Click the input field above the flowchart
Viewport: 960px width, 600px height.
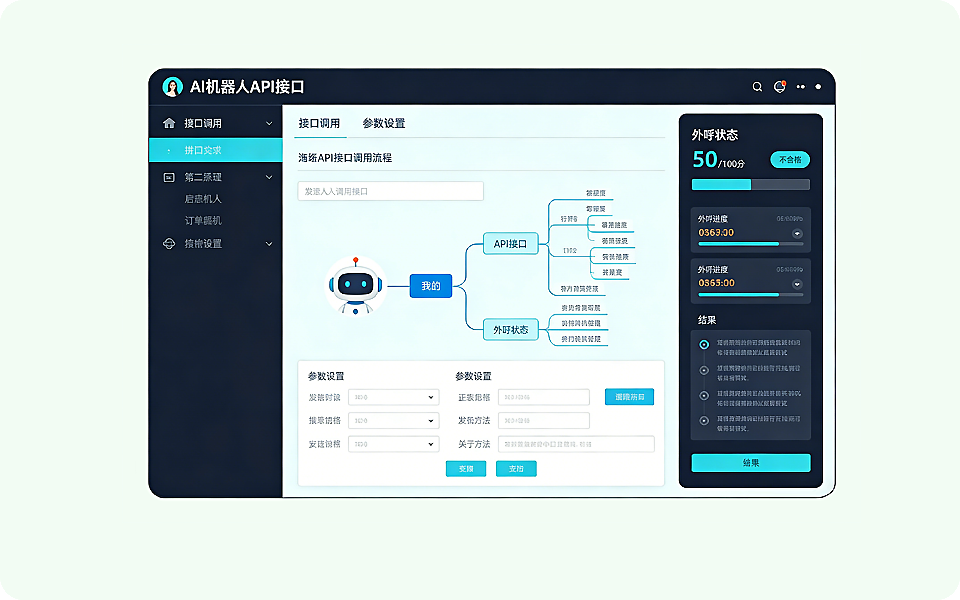(390, 191)
